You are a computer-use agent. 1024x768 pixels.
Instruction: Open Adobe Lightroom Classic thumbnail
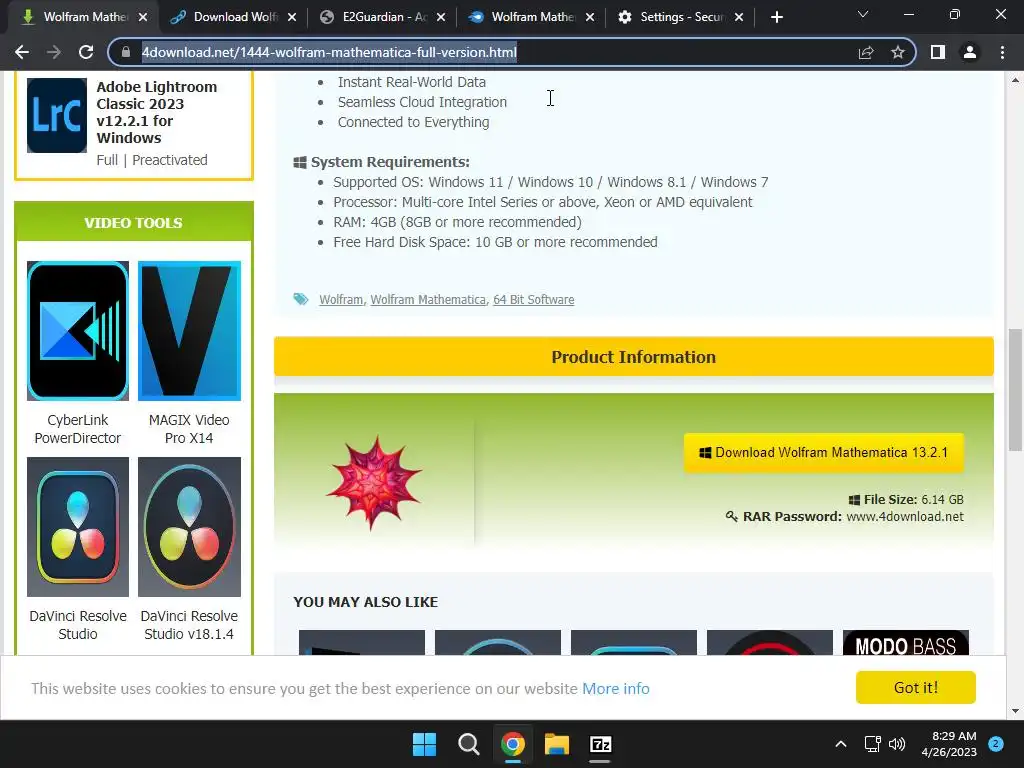pos(57,116)
